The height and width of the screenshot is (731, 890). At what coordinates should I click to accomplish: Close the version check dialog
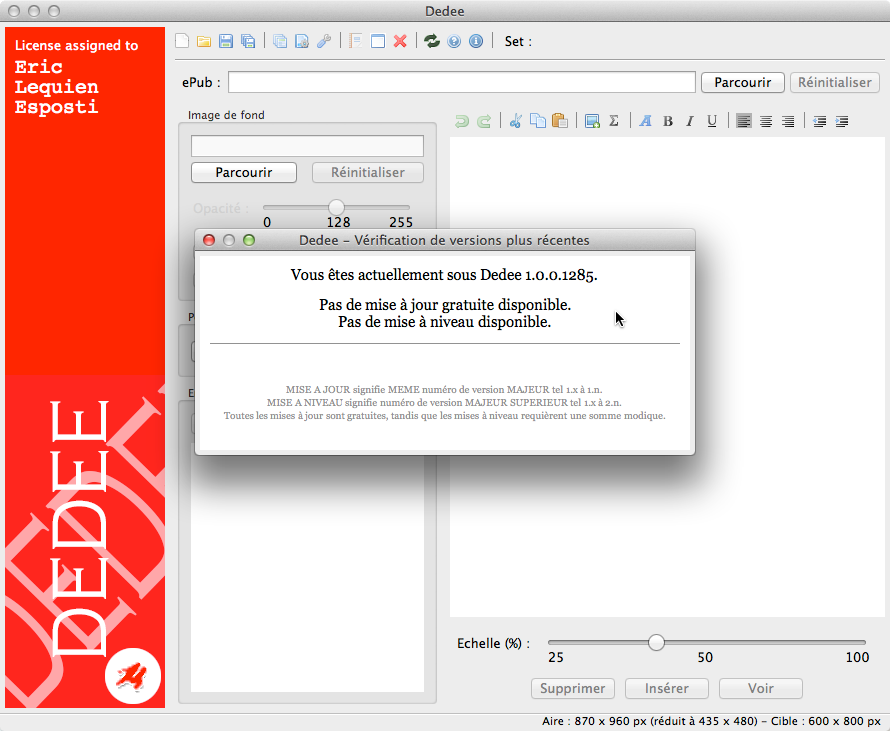209,240
